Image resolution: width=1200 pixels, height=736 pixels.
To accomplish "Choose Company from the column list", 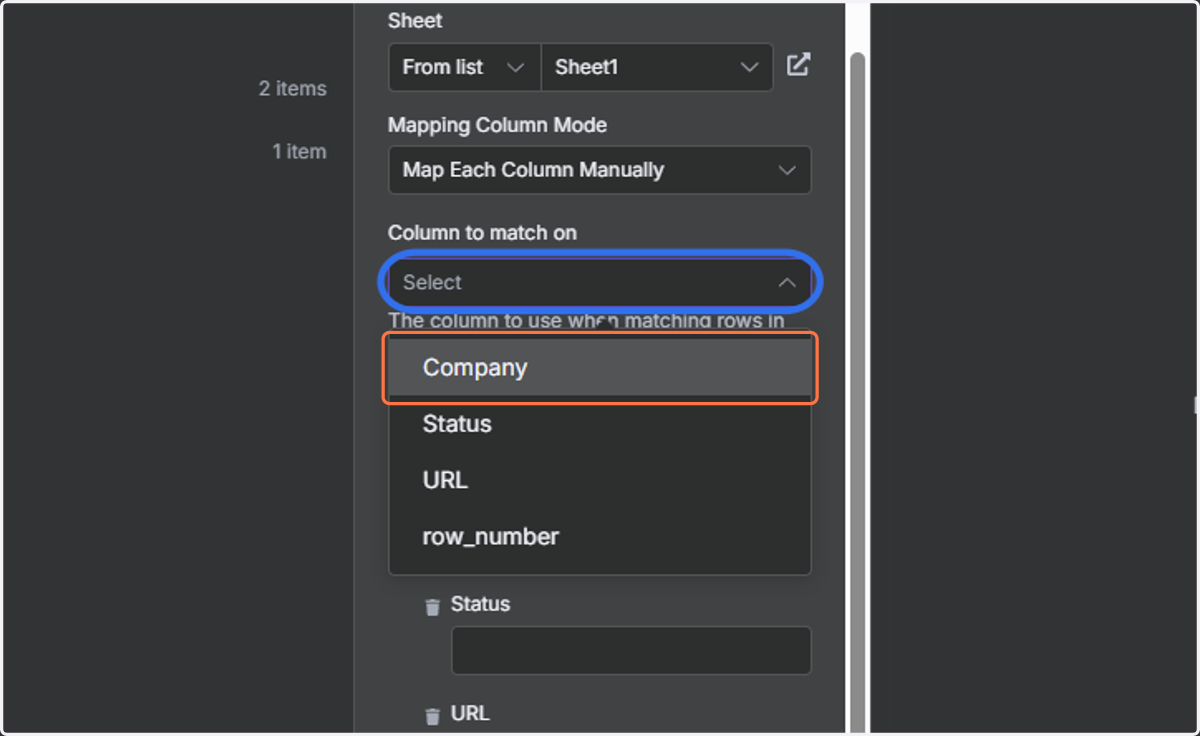I will [x=600, y=368].
